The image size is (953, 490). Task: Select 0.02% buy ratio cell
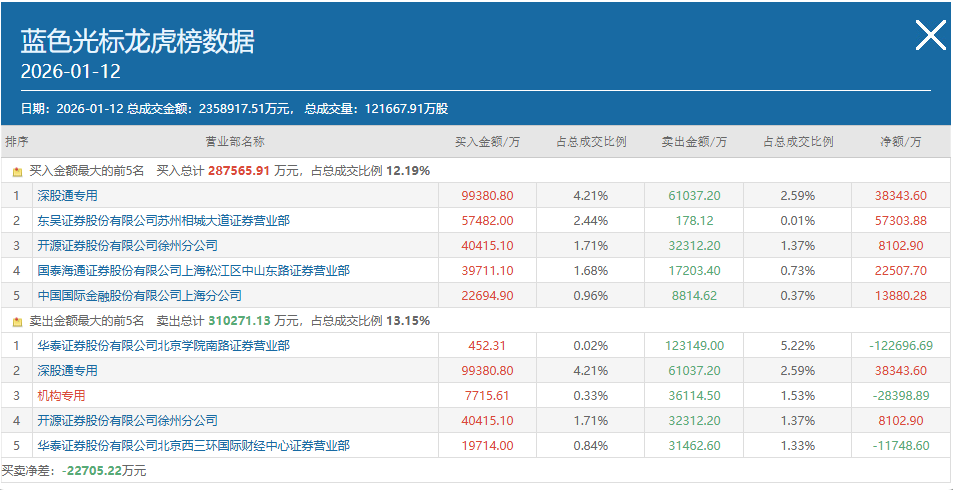(x=591, y=345)
